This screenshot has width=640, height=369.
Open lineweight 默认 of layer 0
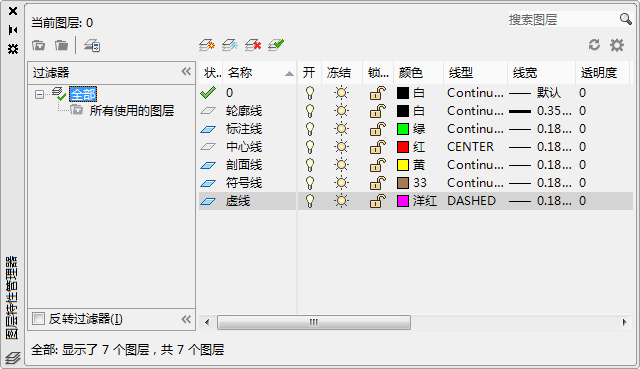point(535,93)
